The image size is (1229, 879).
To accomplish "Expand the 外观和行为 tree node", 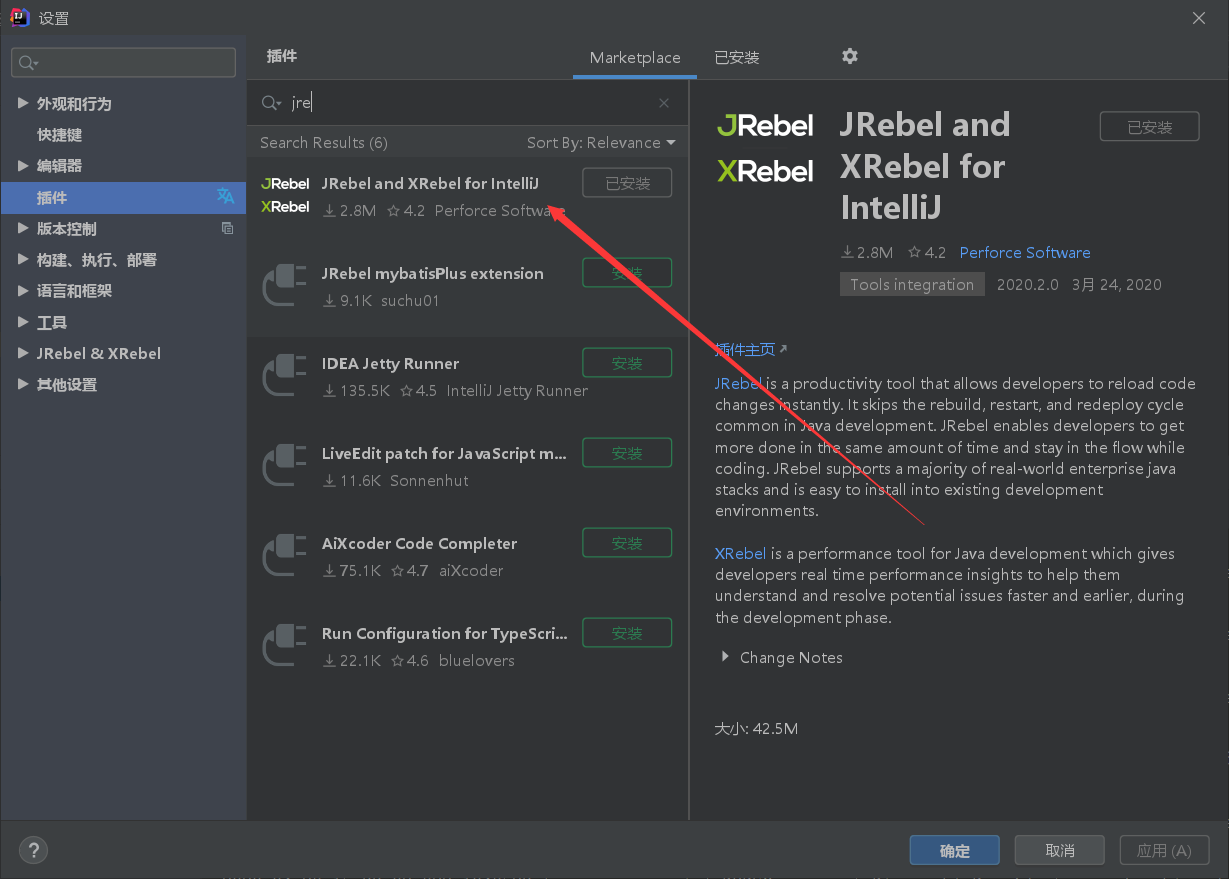I will tap(23, 103).
